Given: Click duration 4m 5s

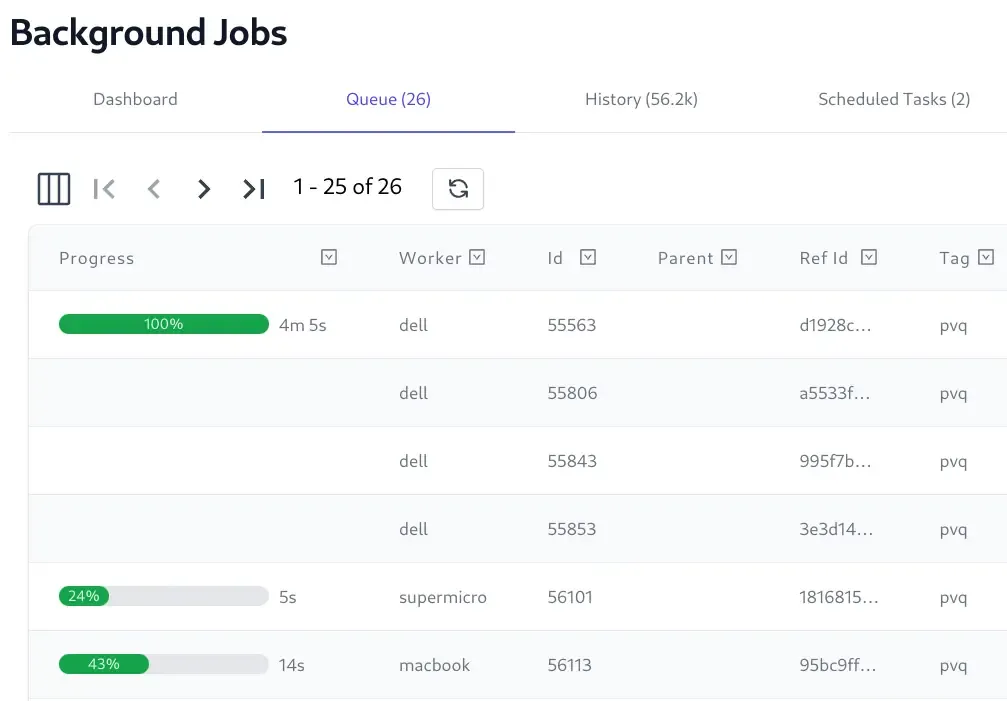Looking at the screenshot, I should [x=302, y=325].
